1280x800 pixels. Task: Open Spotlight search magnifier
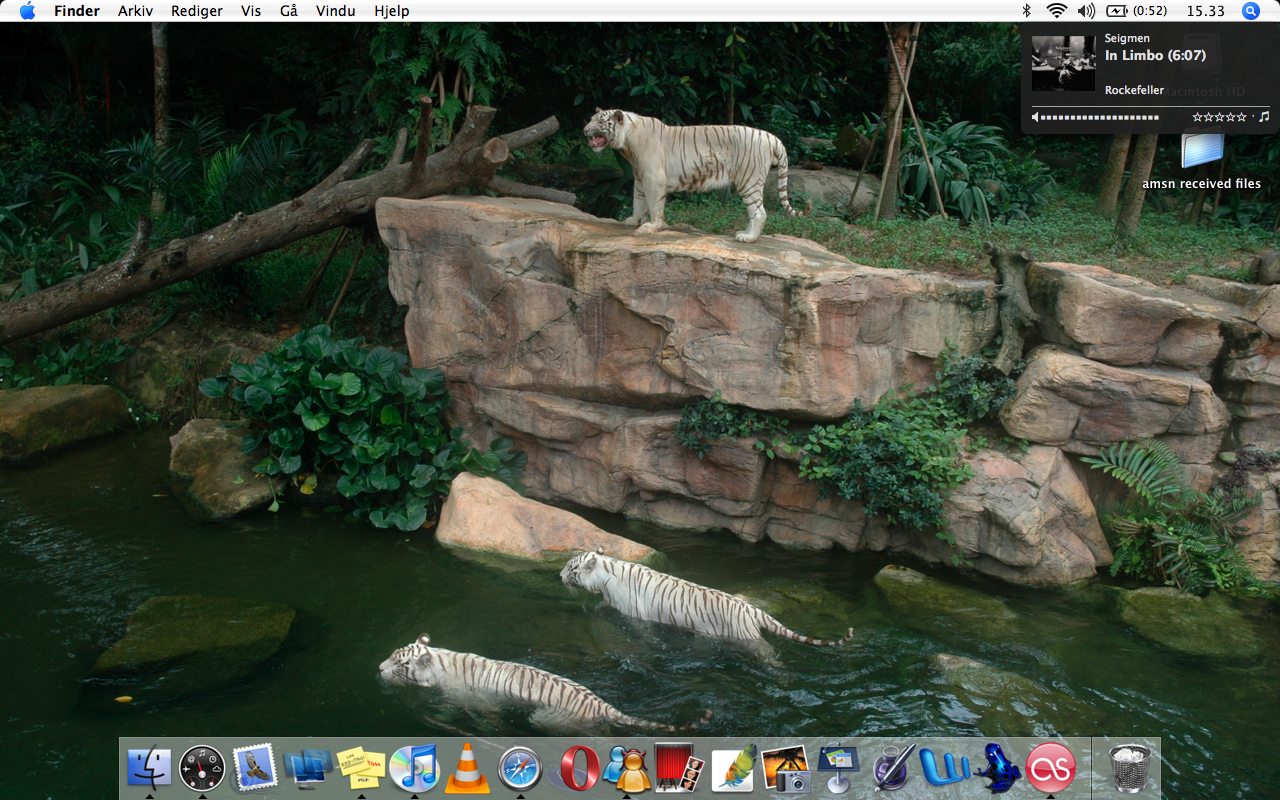click(x=1251, y=11)
